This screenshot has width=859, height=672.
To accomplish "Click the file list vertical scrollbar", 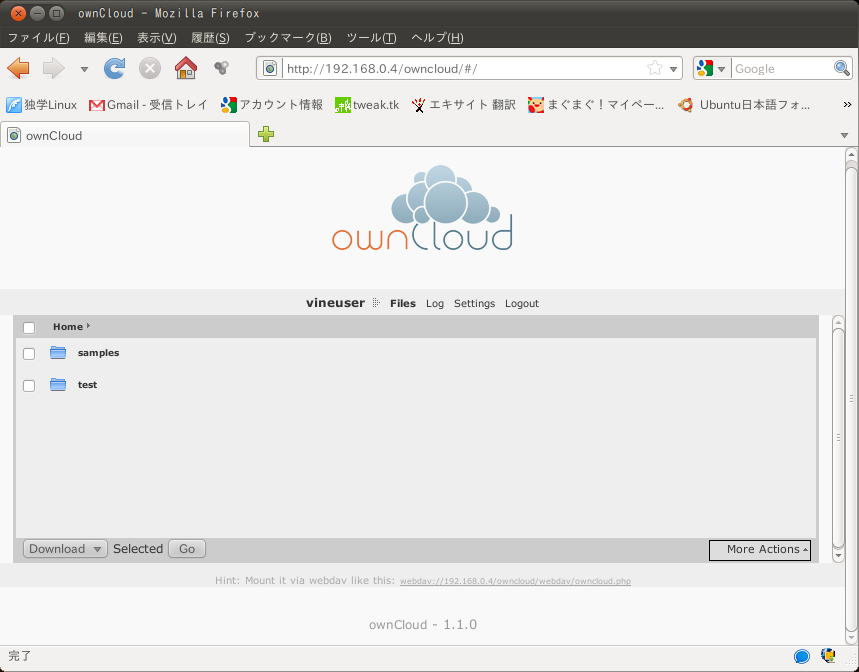I will tap(838, 438).
